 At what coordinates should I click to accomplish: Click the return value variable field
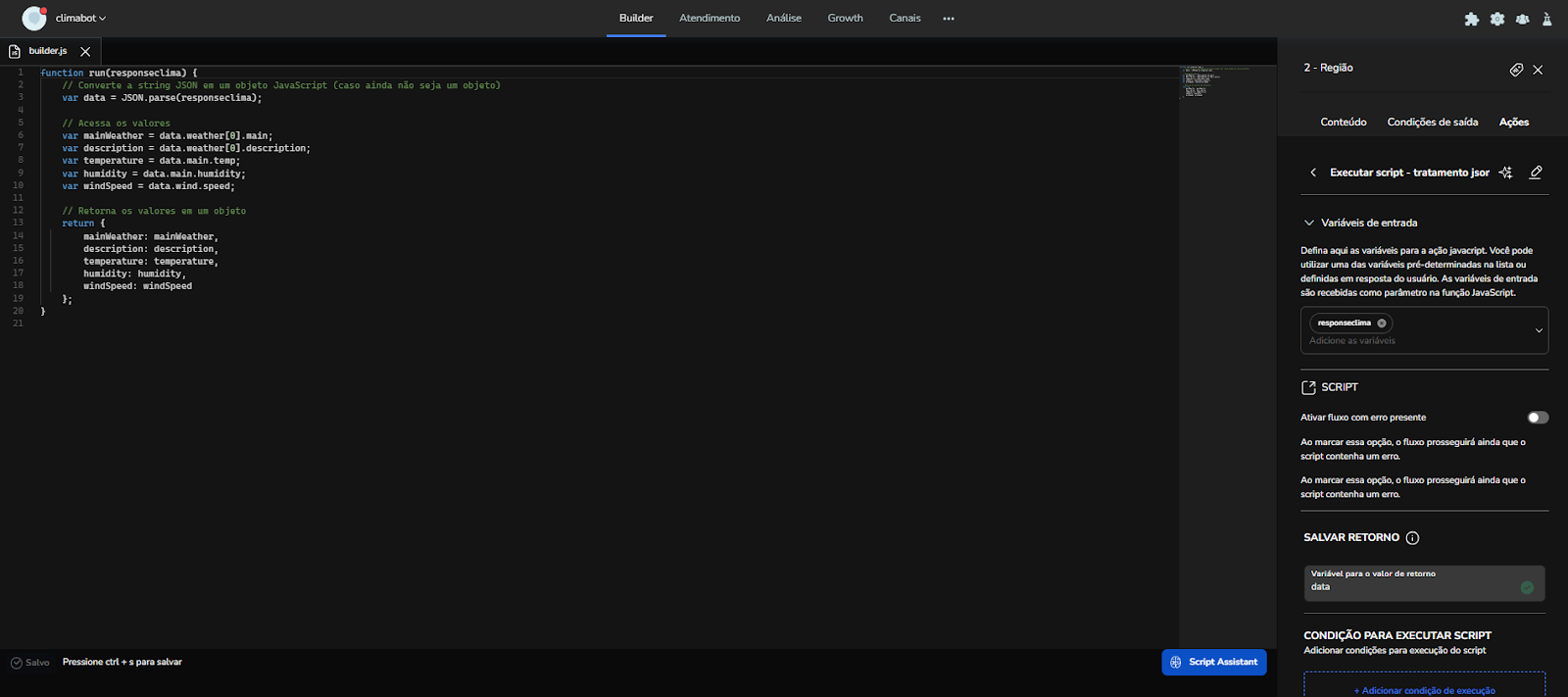pyautogui.click(x=1411, y=586)
